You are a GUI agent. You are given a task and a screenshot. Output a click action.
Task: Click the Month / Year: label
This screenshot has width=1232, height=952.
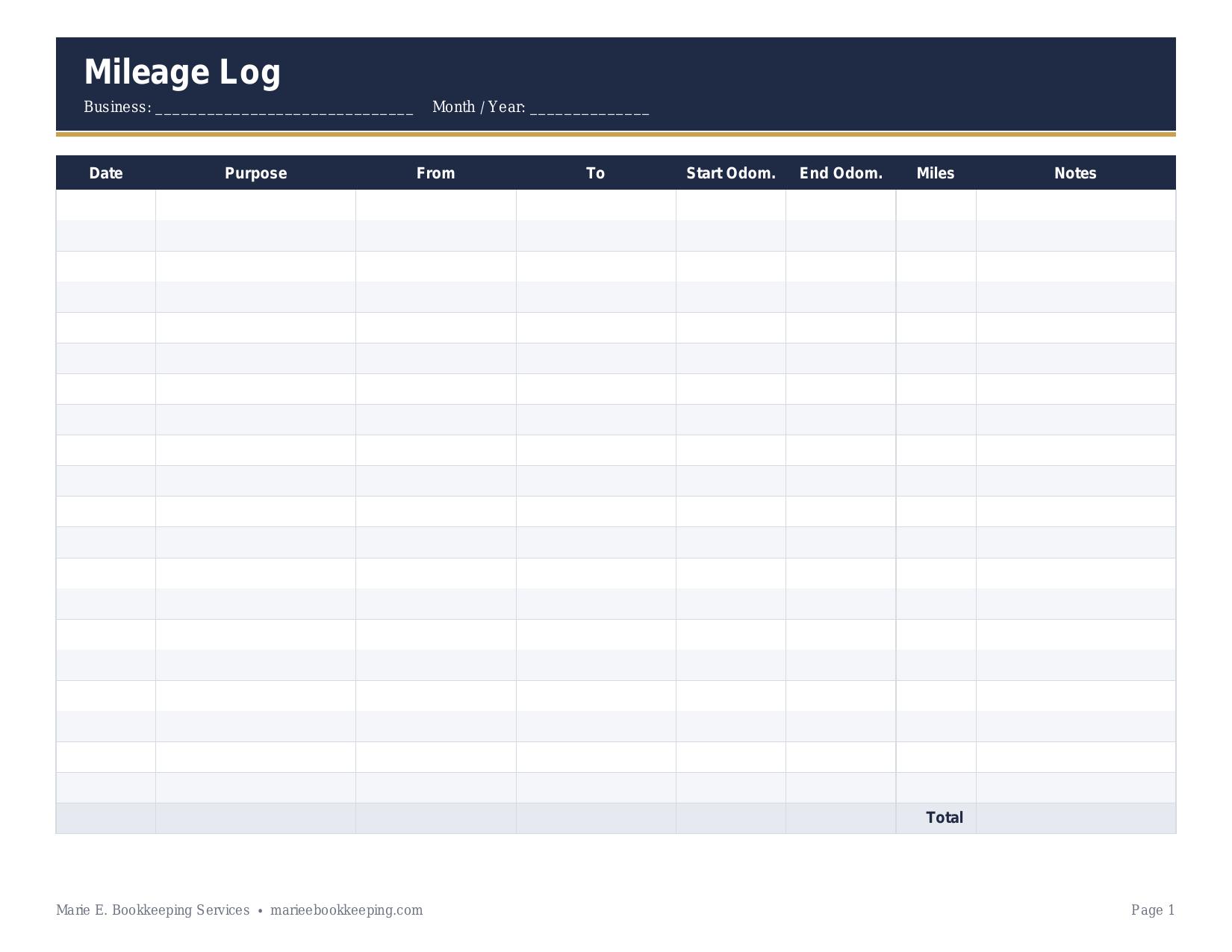click(x=479, y=107)
